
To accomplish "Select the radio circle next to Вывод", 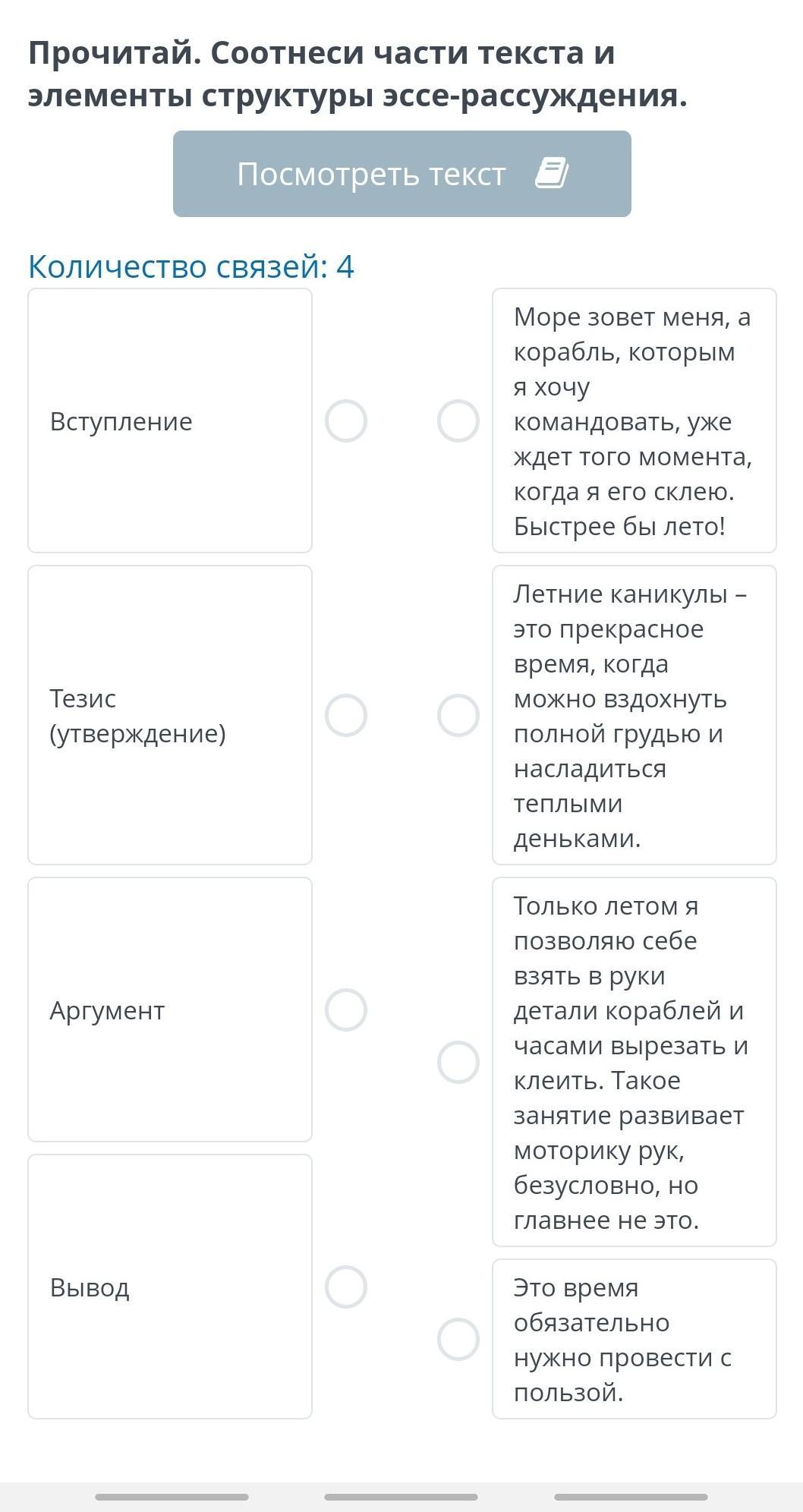I will [x=346, y=1287].
